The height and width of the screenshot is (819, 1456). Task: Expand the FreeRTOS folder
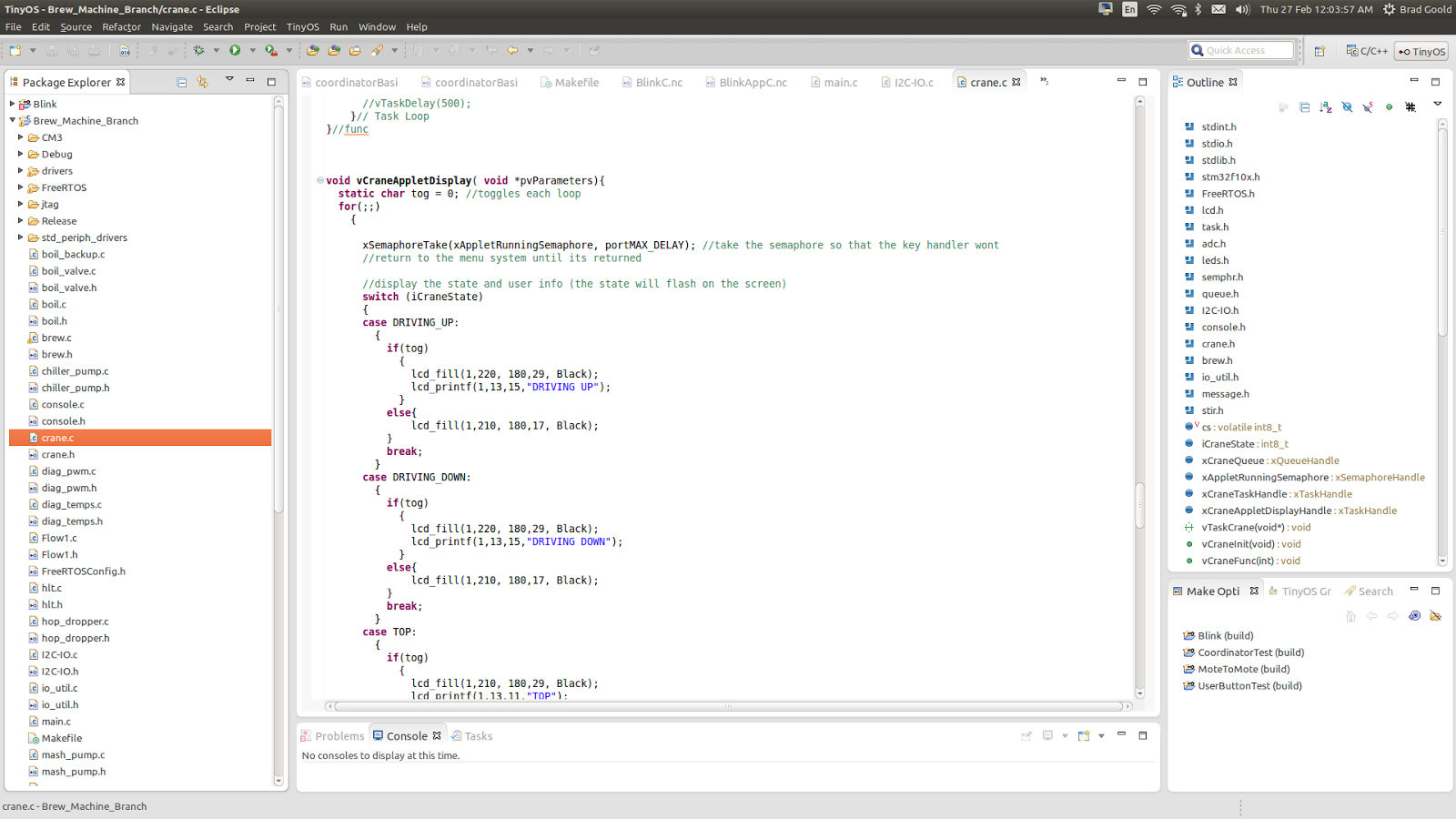point(21,187)
